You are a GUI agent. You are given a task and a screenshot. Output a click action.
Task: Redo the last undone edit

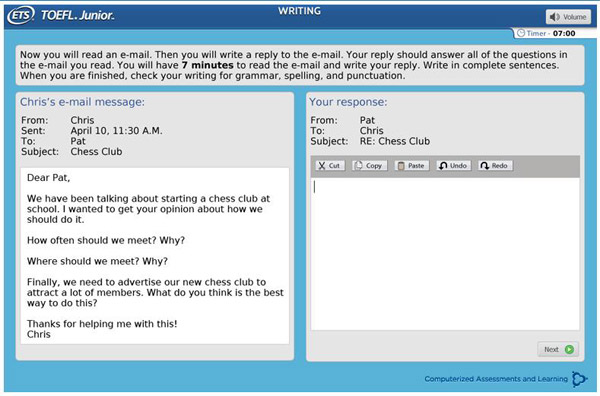[x=495, y=166]
